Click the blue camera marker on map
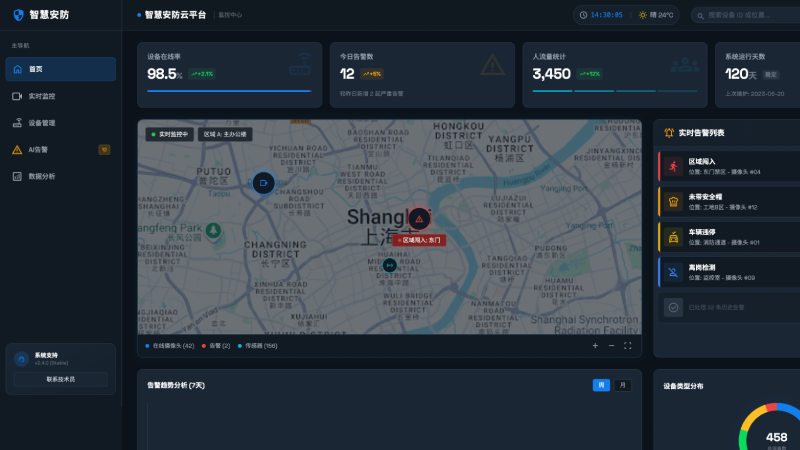Screen dimensions: 800x450 click(263, 183)
